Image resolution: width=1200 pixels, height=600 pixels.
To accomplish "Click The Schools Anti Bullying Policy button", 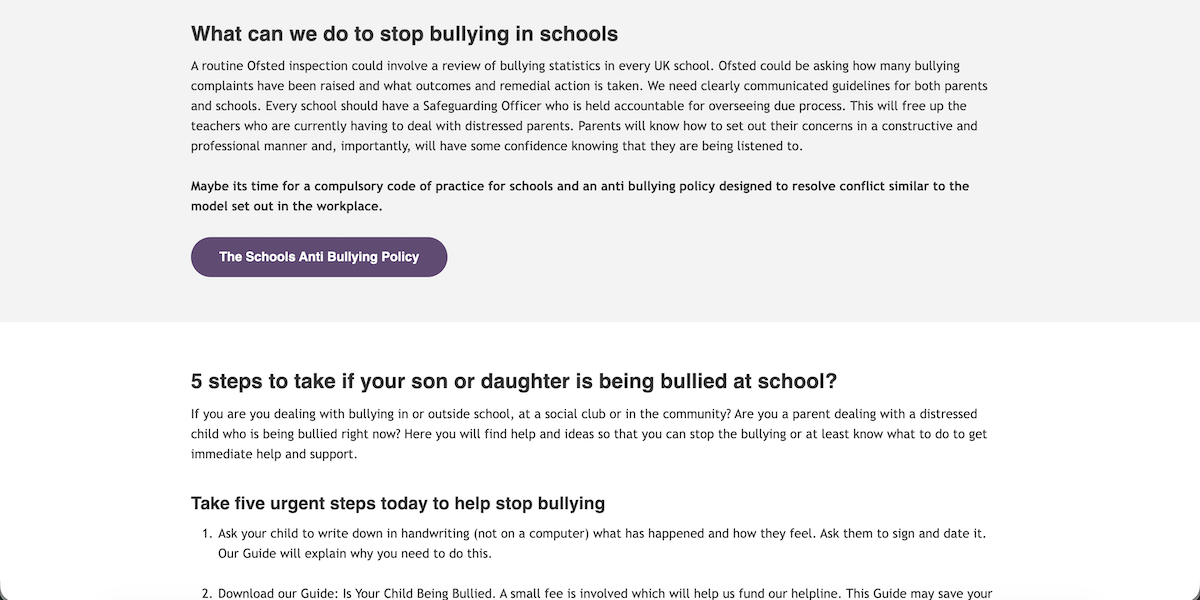I will [318, 257].
